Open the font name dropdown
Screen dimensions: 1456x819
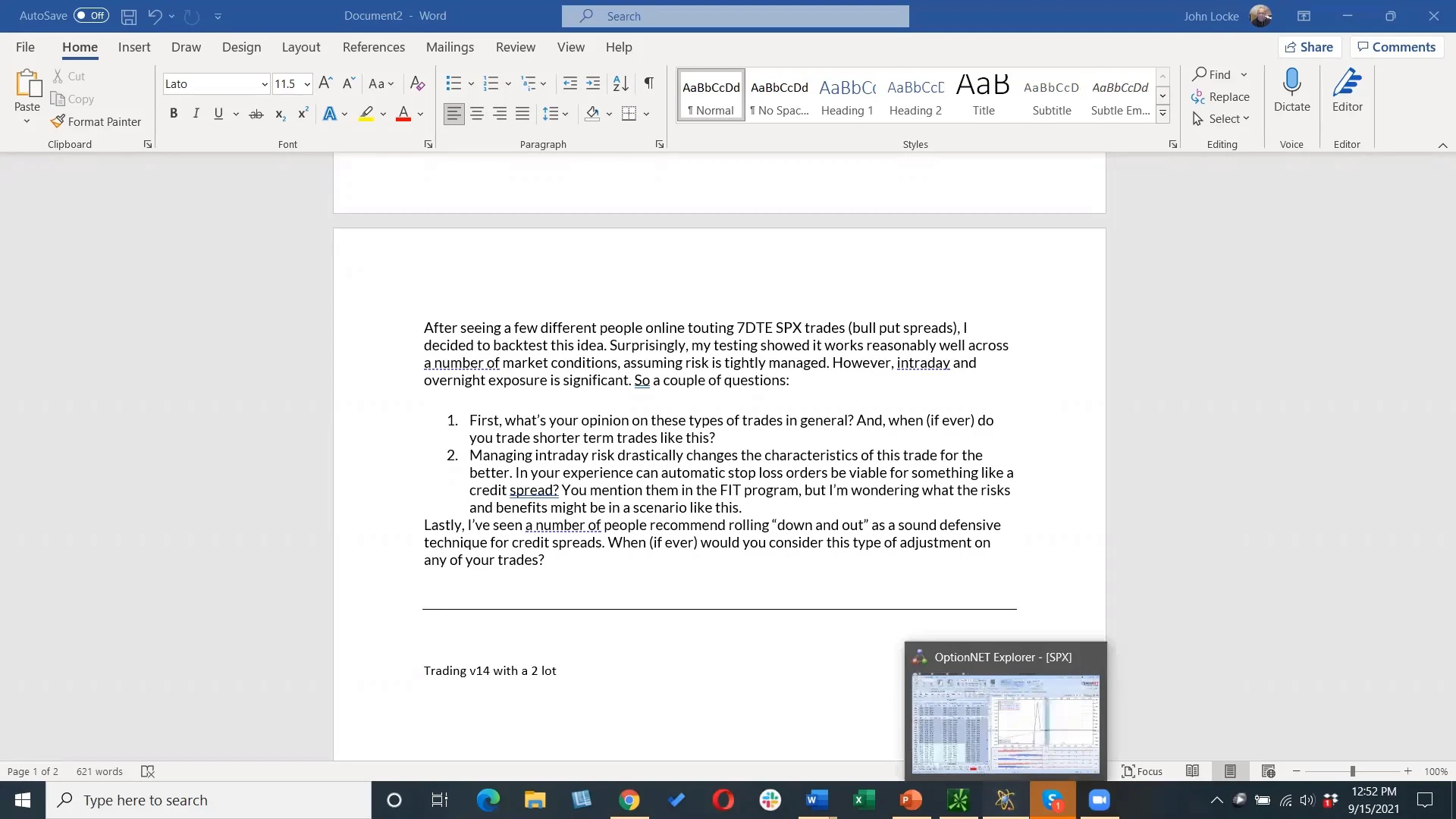coord(265,84)
